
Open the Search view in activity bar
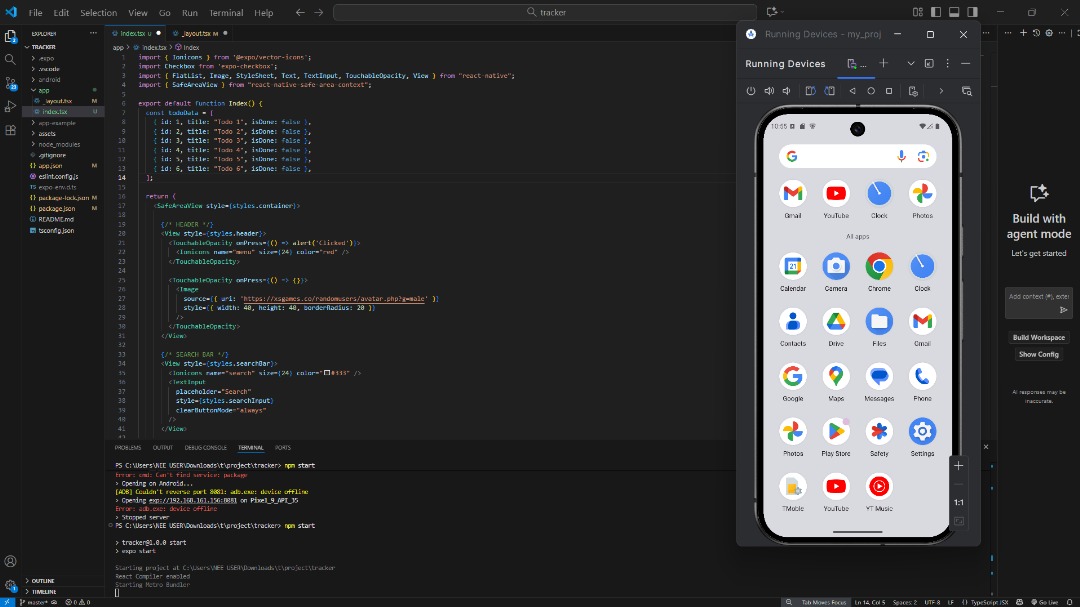pos(10,59)
